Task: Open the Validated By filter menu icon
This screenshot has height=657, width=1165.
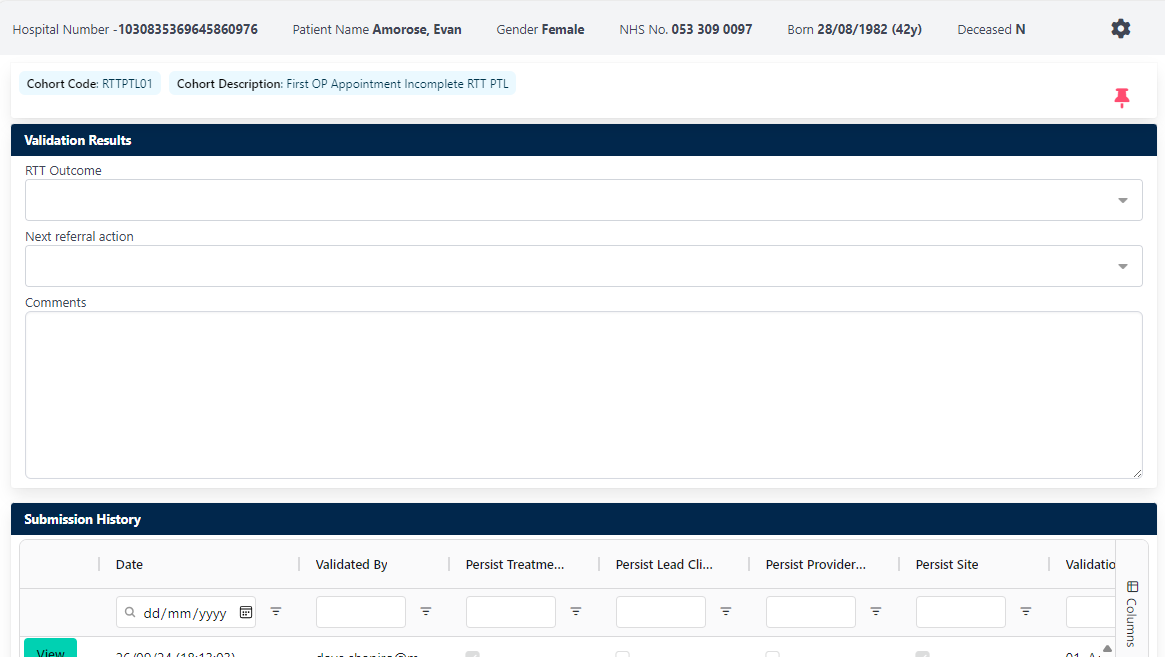Action: coord(426,611)
